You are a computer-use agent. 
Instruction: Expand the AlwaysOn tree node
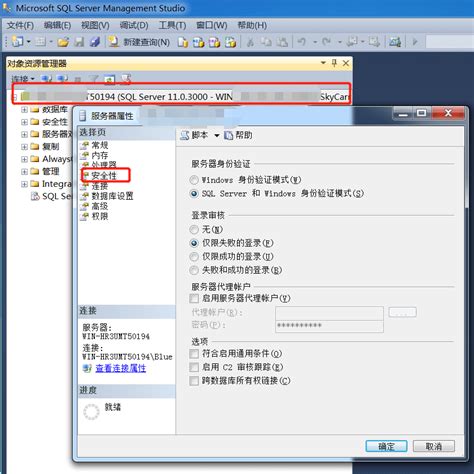[24, 159]
